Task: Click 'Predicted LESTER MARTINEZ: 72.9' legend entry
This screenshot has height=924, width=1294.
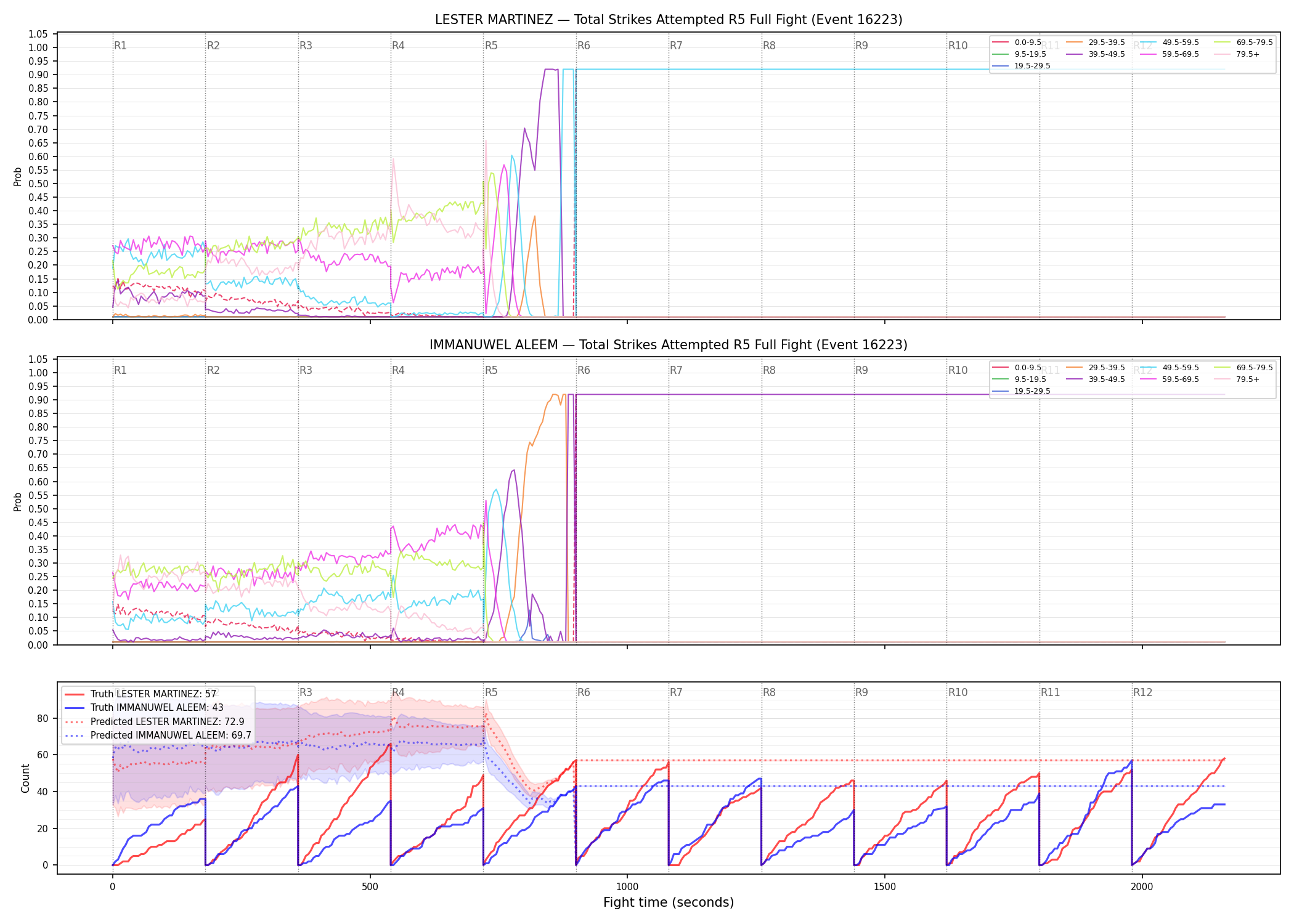Action: [x=155, y=721]
